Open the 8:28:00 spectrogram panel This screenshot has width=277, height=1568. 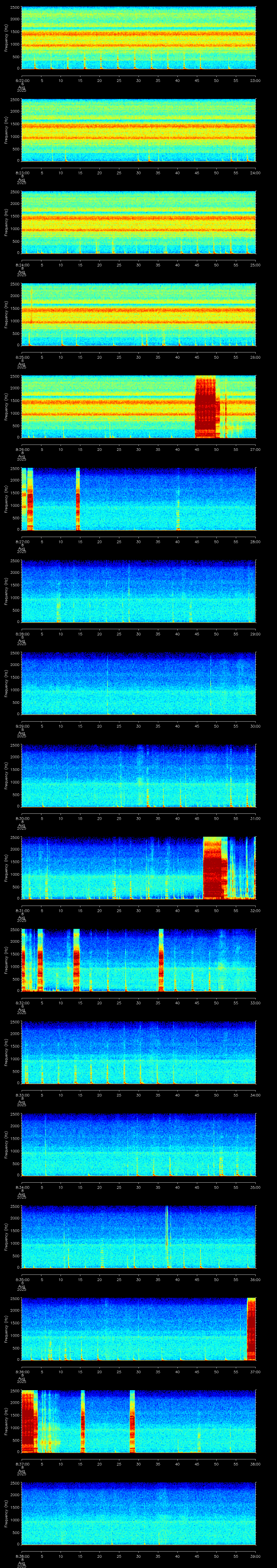click(138, 591)
